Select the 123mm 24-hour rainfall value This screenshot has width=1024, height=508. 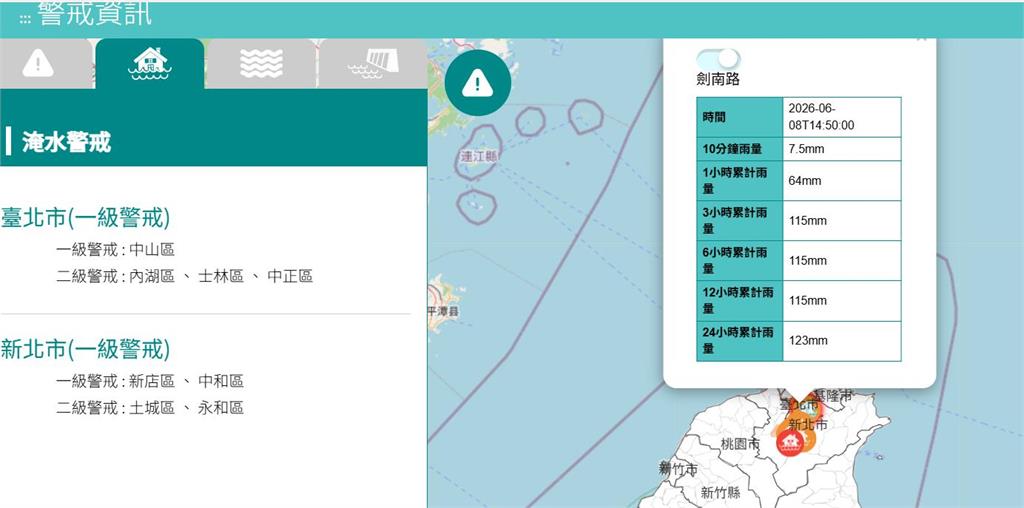[x=842, y=341]
